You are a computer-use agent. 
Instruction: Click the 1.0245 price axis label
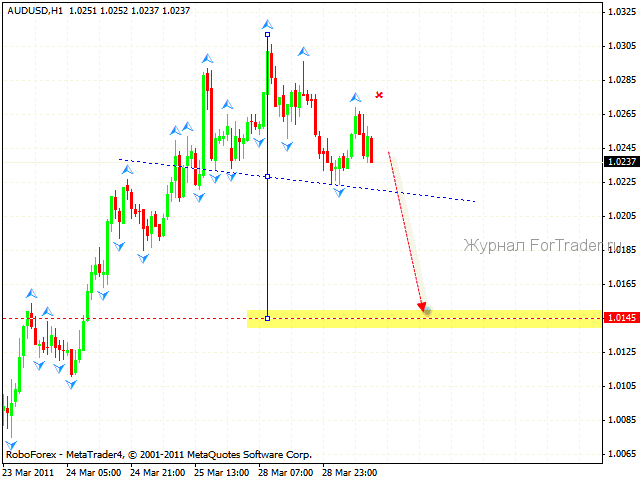622,147
